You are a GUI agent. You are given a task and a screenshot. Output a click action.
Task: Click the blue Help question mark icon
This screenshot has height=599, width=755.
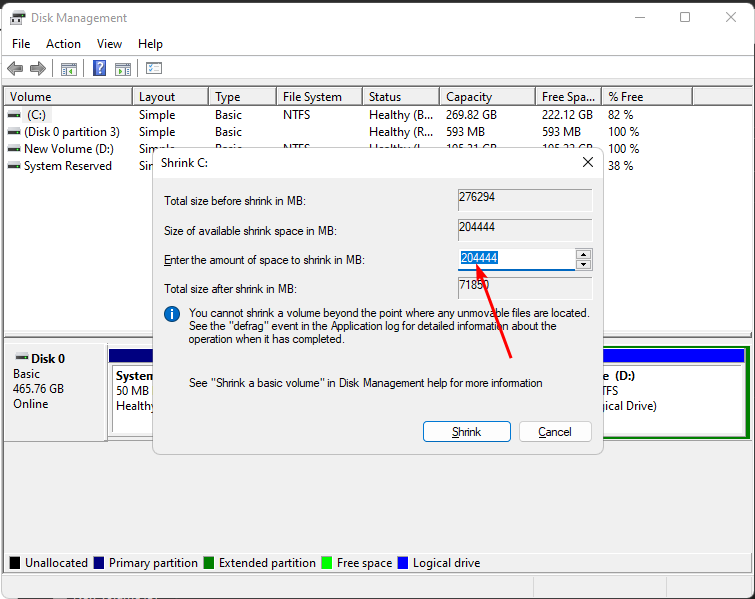point(99,68)
